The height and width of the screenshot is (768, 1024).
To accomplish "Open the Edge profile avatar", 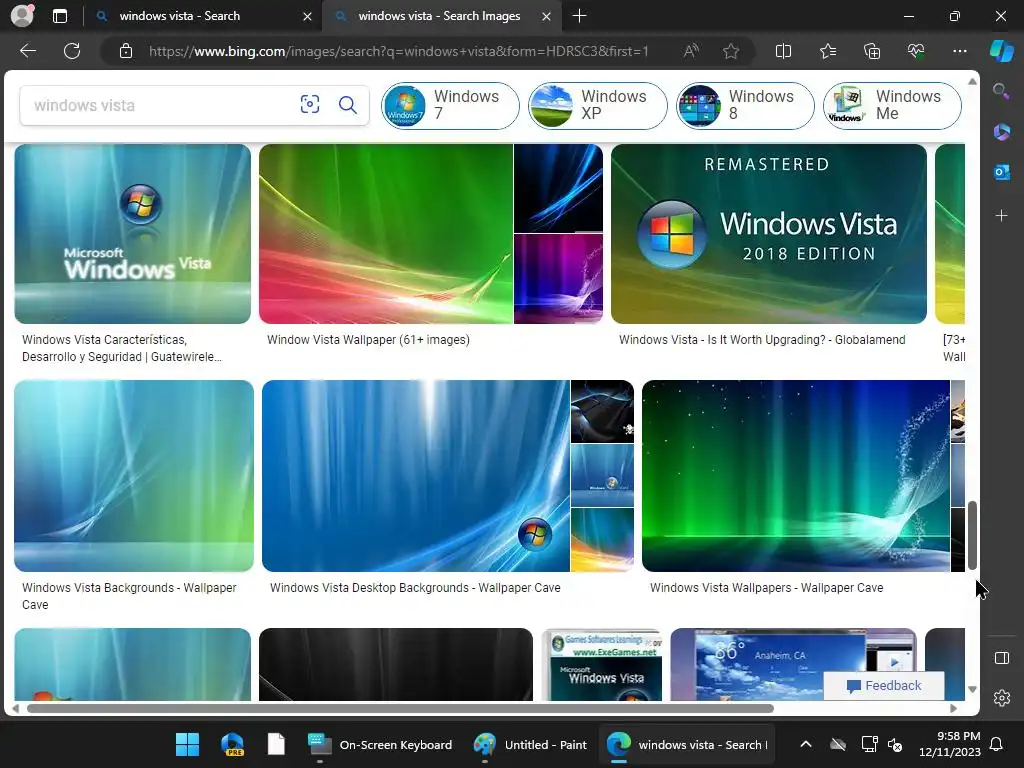I will point(22,15).
